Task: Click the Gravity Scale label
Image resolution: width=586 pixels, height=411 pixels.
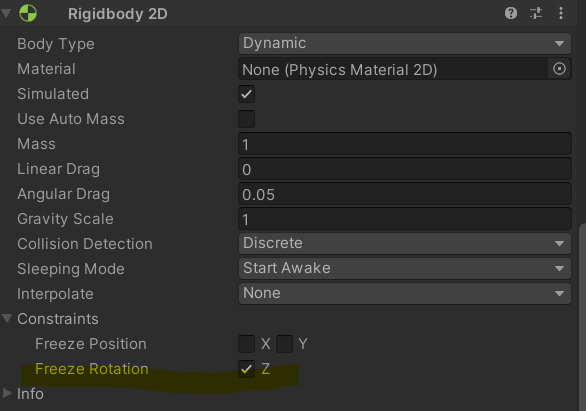Action: point(65,219)
